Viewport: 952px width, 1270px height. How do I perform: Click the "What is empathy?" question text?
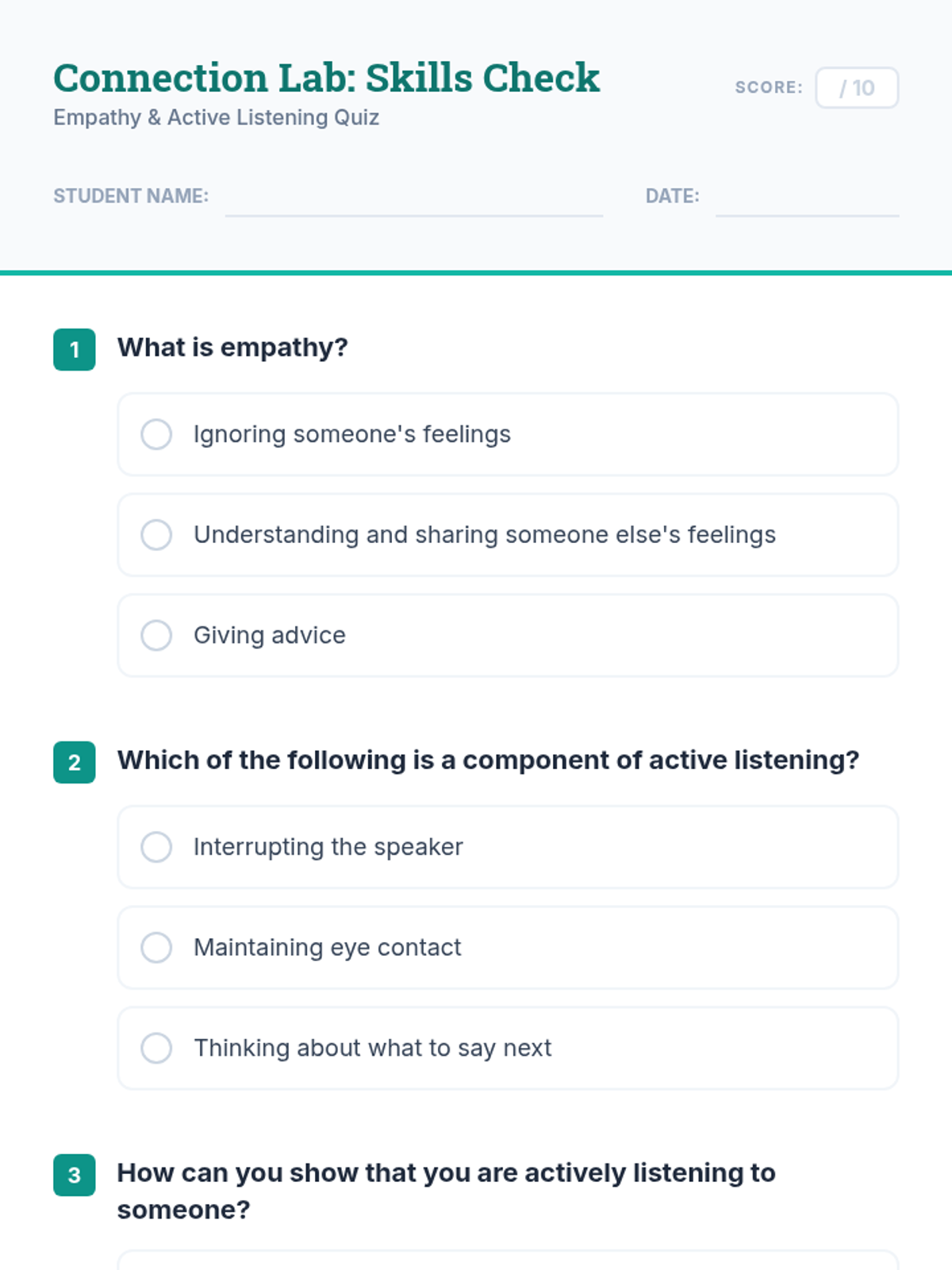(x=232, y=348)
